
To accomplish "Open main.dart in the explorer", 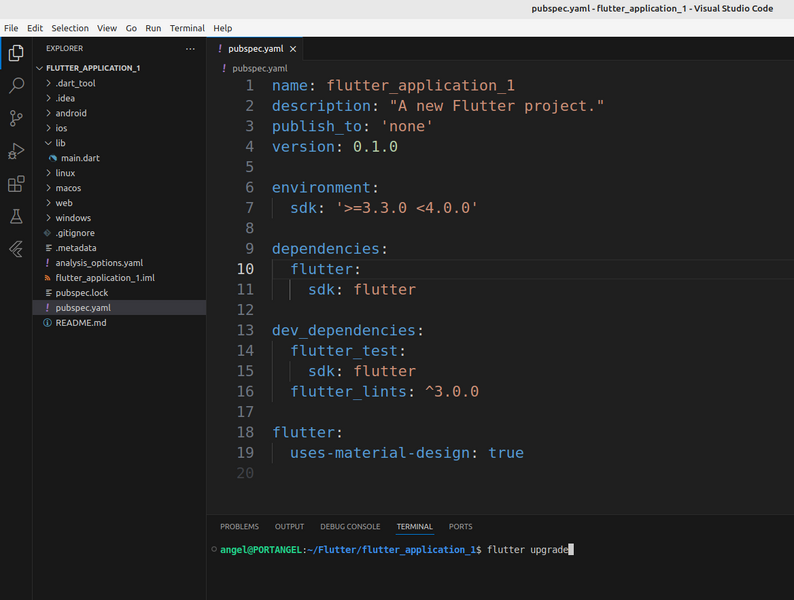I will tap(81, 158).
